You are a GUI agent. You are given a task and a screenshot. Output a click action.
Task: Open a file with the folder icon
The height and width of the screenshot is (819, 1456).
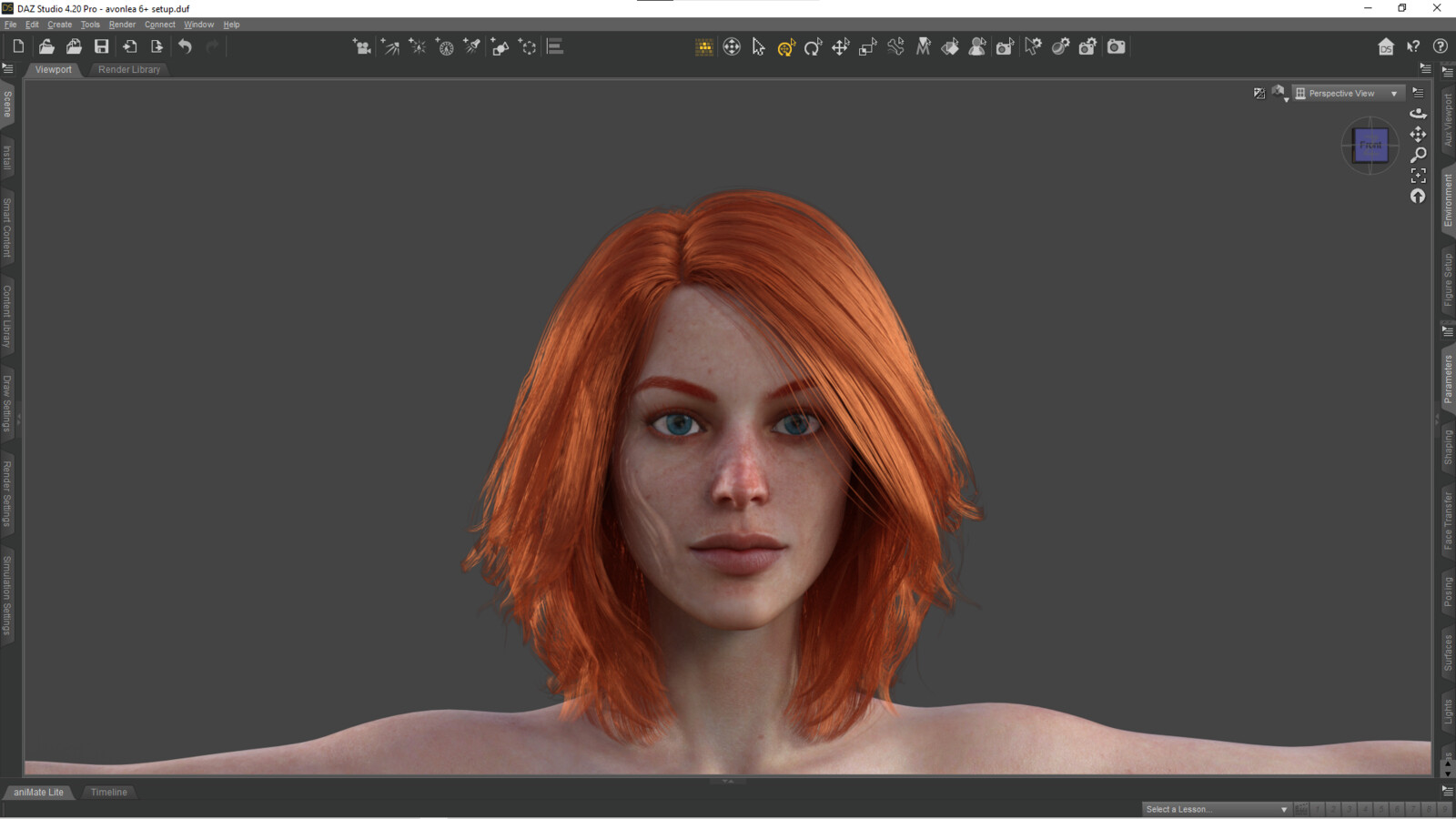tap(45, 46)
